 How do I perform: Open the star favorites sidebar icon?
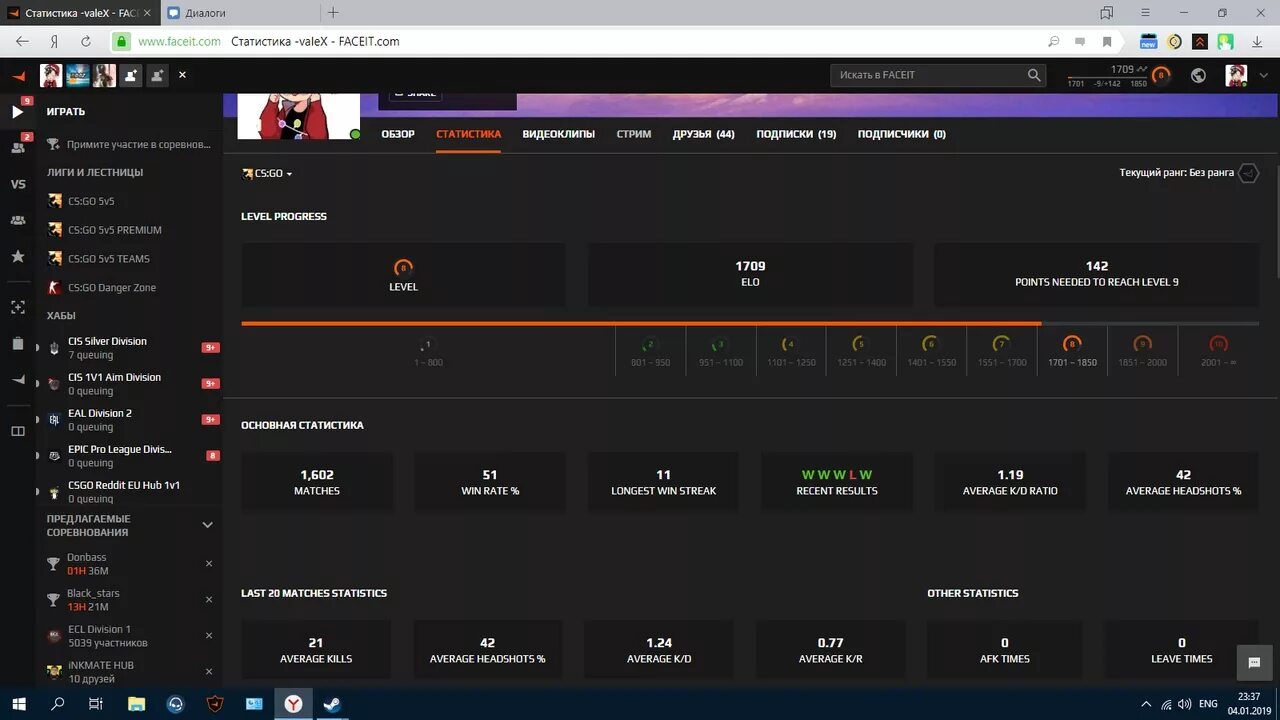click(17, 257)
